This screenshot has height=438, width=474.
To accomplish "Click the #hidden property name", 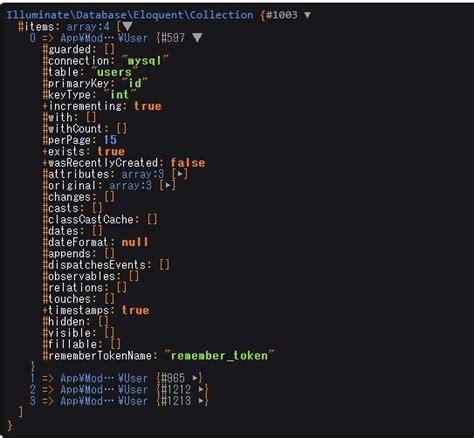I will click(64, 321).
